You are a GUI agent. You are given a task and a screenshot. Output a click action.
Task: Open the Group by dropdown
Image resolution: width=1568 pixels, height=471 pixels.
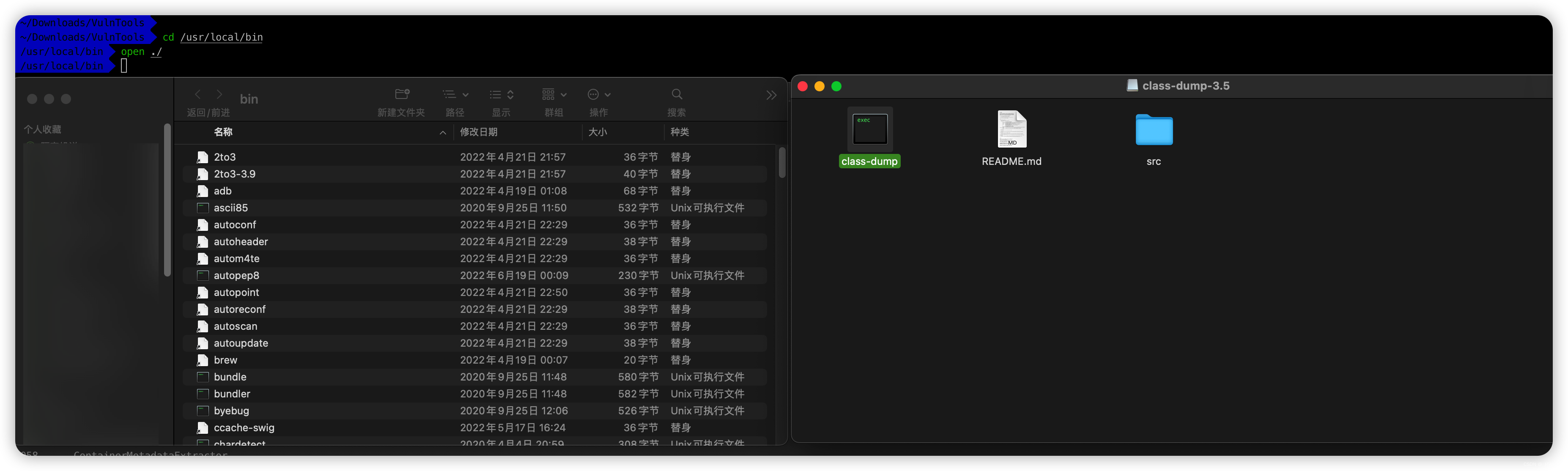[x=553, y=94]
